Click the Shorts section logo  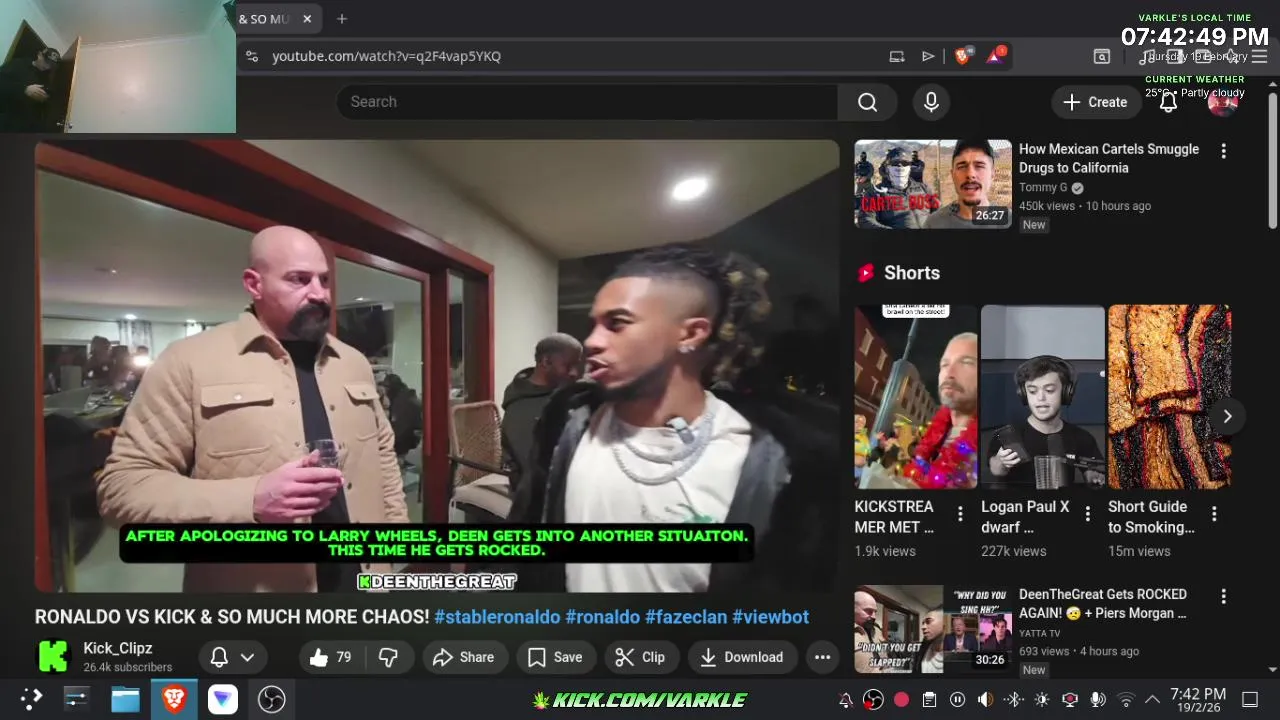pos(866,273)
